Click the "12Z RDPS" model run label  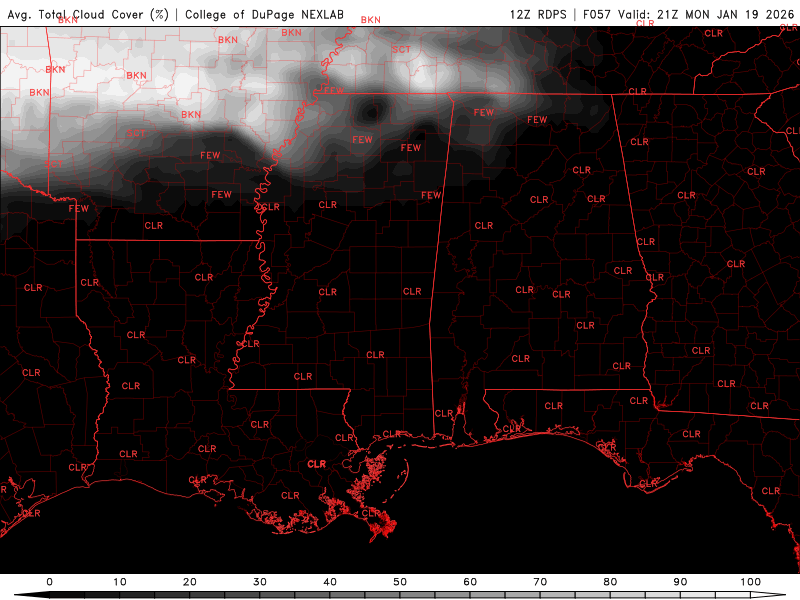[x=538, y=14]
